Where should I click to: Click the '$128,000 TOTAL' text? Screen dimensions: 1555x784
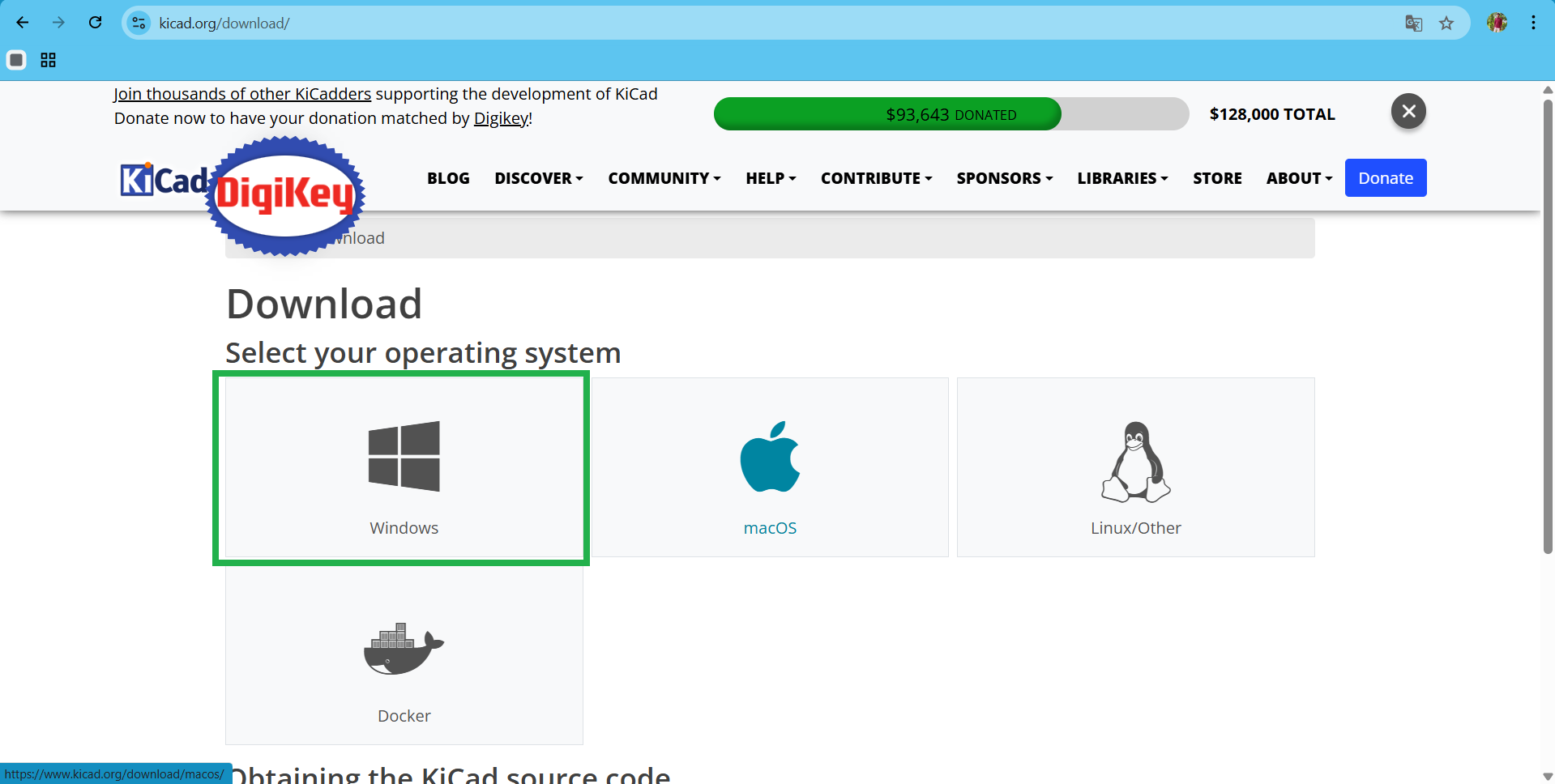(1272, 114)
